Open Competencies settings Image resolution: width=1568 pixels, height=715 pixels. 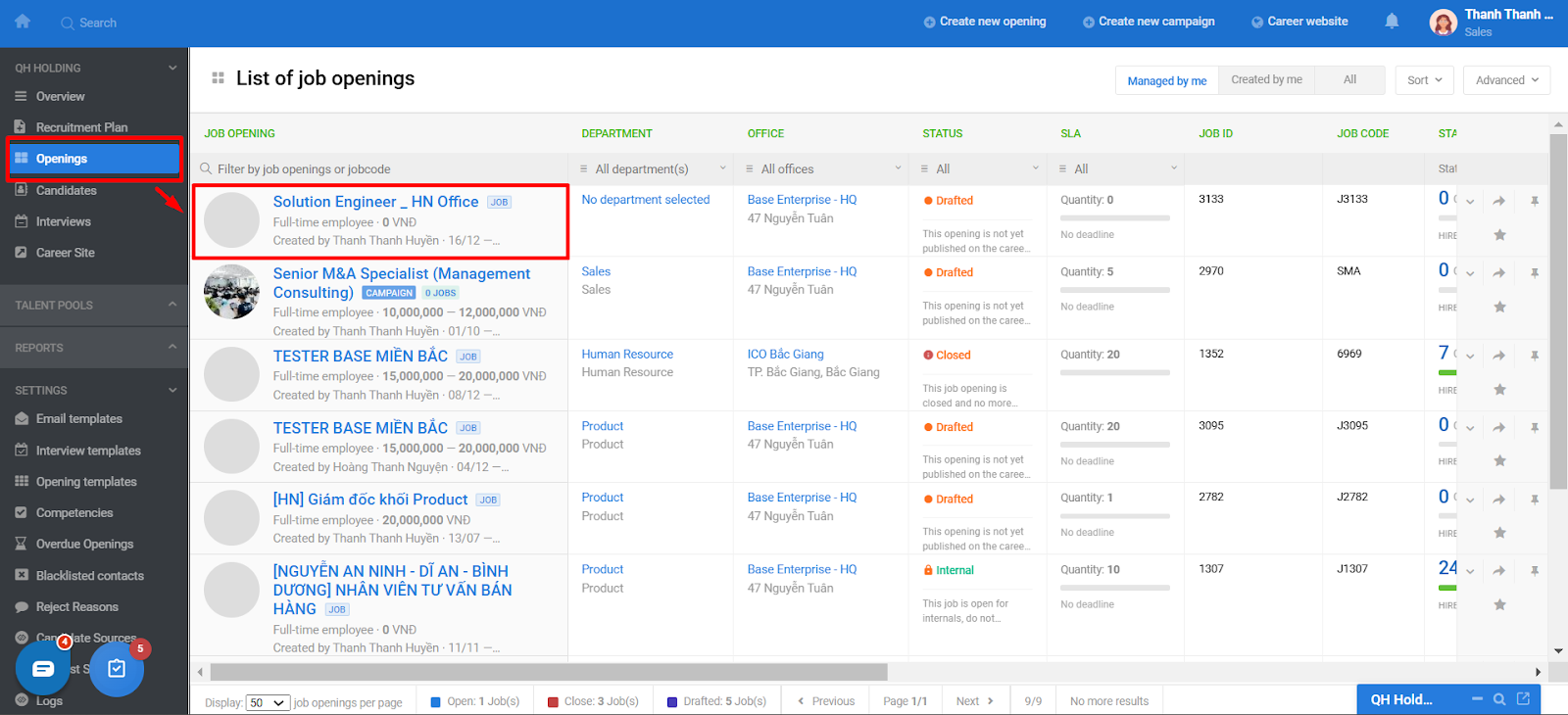tap(74, 513)
